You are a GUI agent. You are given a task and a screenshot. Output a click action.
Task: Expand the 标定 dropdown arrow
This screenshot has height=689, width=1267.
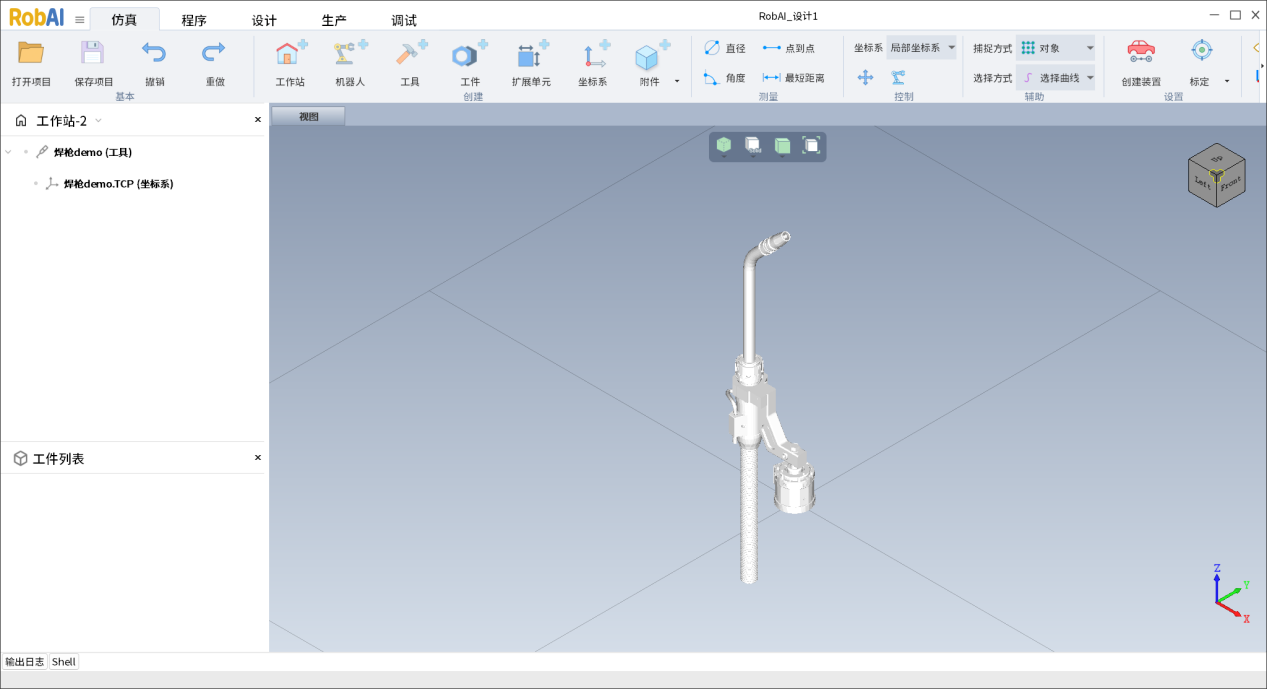[1227, 82]
